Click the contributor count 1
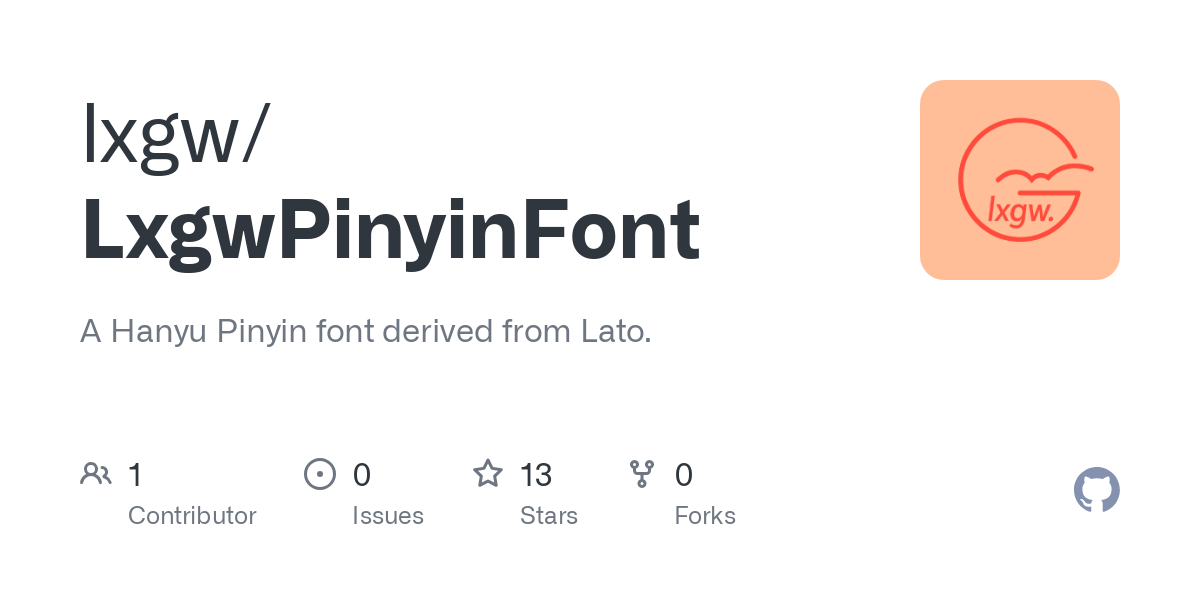Image resolution: width=1200 pixels, height=600 pixels. pyautogui.click(x=135, y=475)
